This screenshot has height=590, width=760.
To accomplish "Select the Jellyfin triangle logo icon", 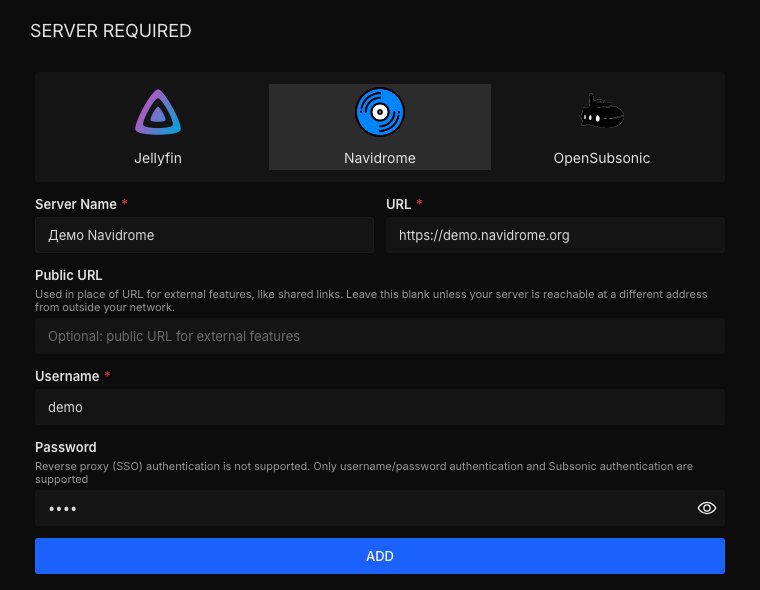I will [158, 112].
